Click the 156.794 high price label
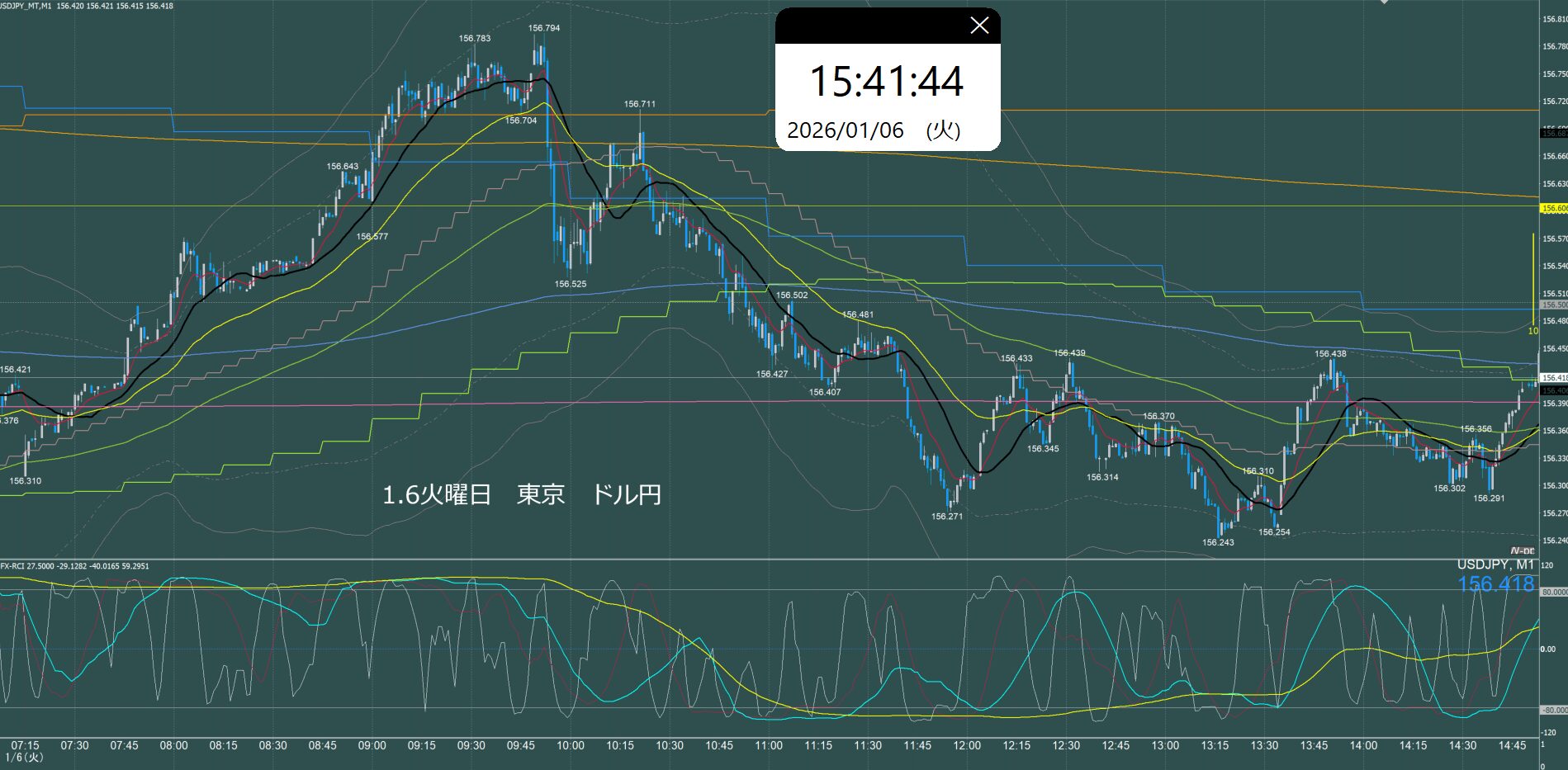Screen dimensions: 1568x770 click(544, 28)
